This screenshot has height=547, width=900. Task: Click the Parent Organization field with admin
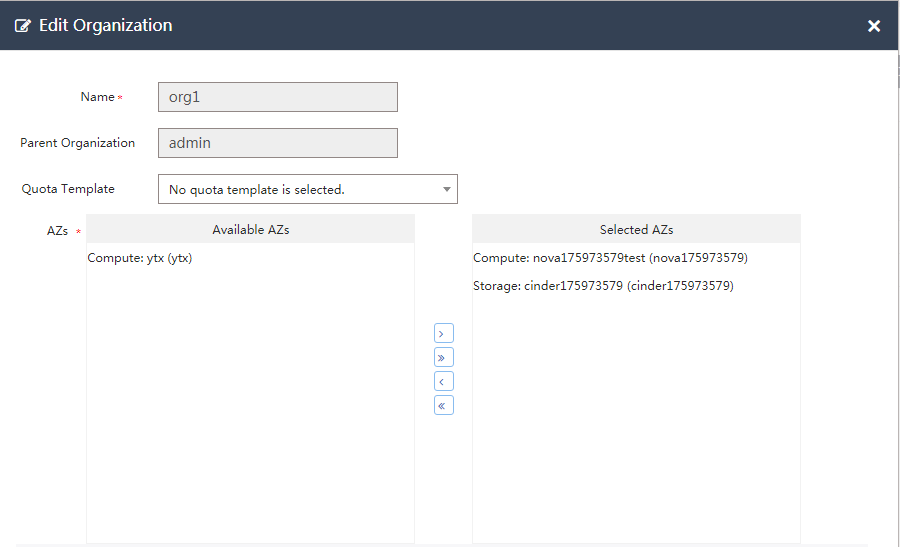click(x=277, y=143)
